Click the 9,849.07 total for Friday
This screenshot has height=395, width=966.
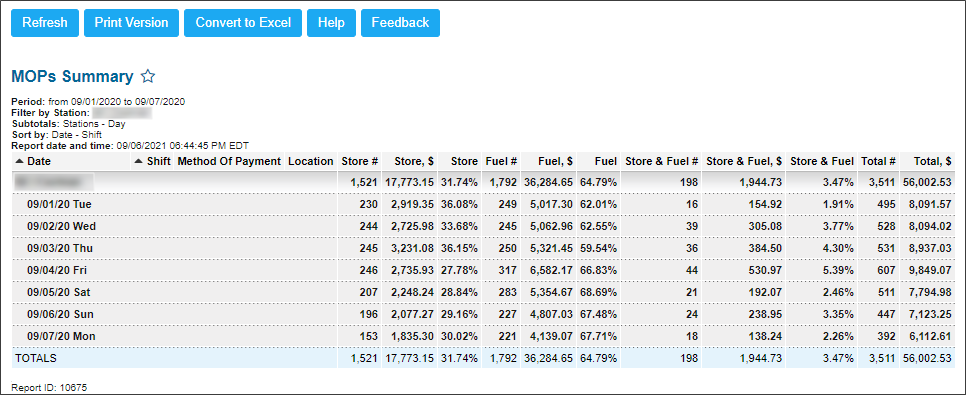[x=929, y=271]
